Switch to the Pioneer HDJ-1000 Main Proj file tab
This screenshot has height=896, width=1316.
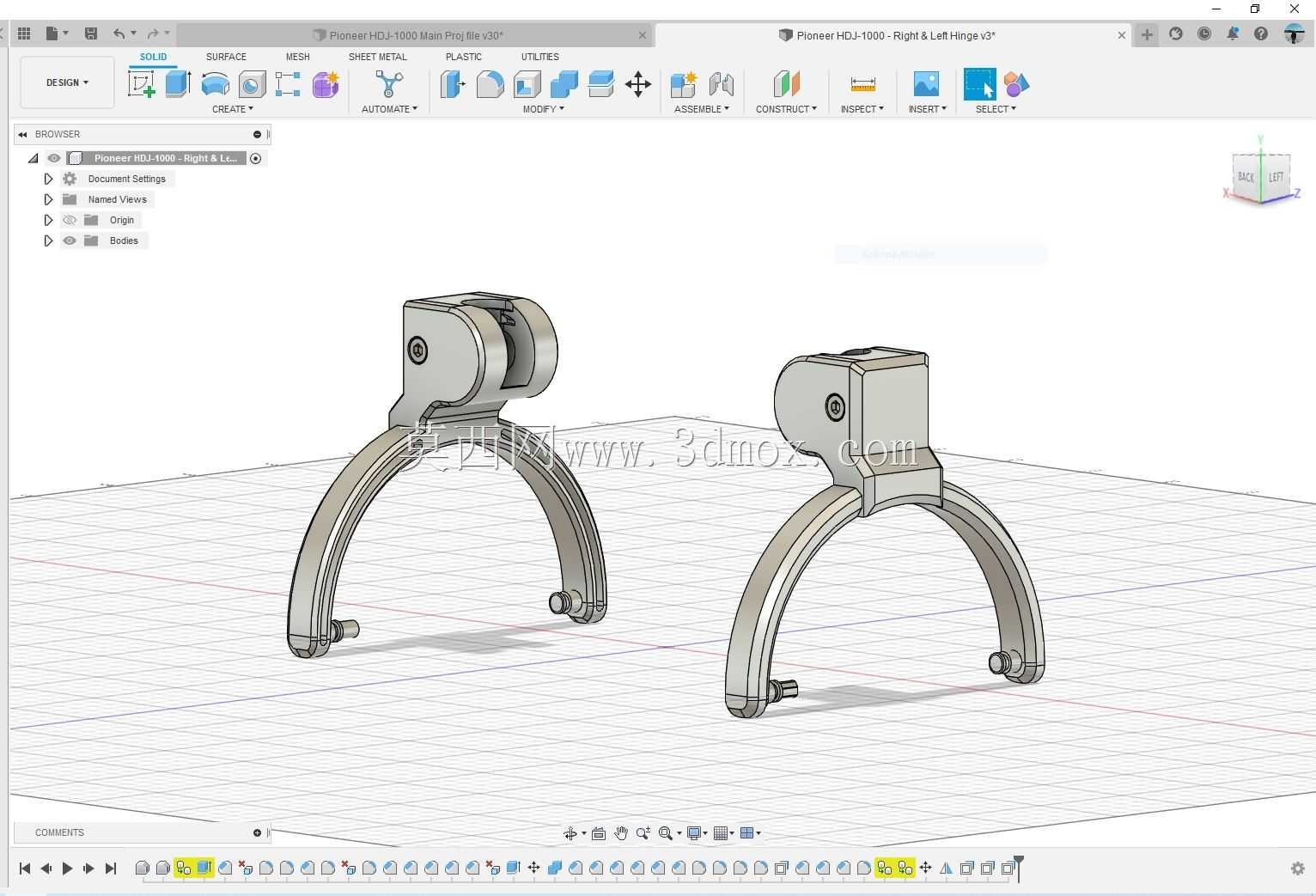point(416,35)
